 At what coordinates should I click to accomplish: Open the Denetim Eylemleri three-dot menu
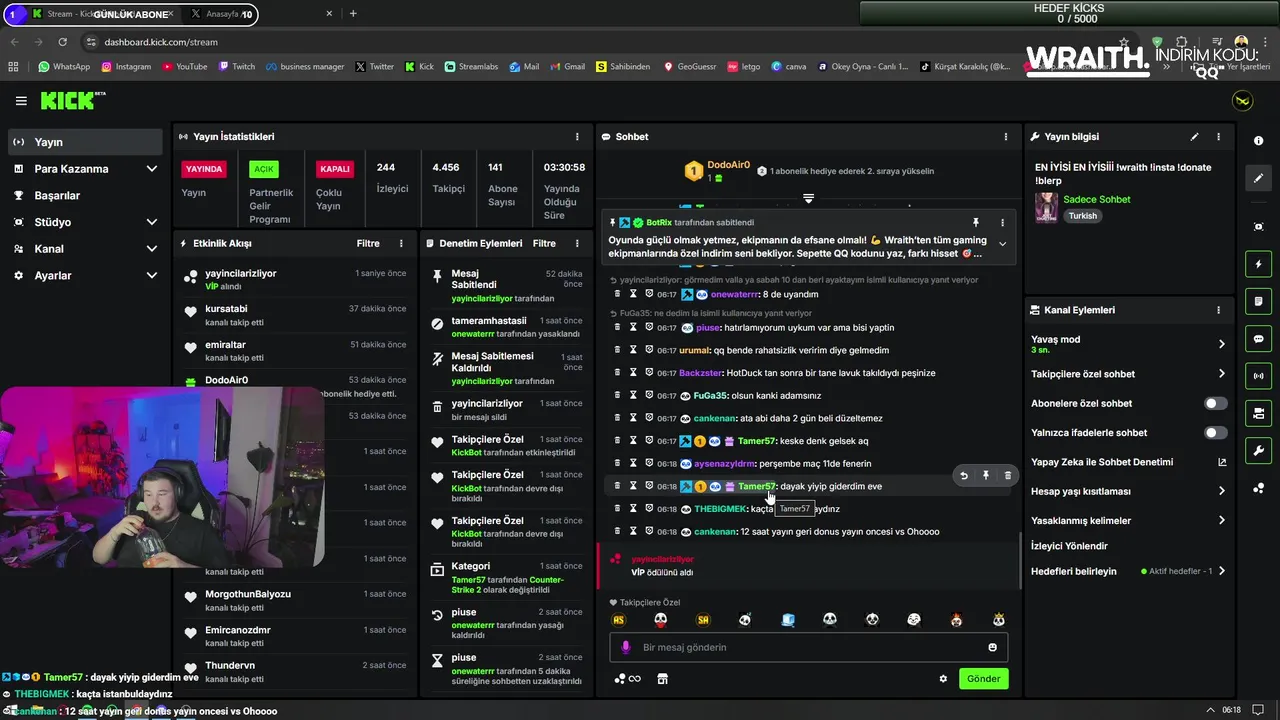click(577, 243)
